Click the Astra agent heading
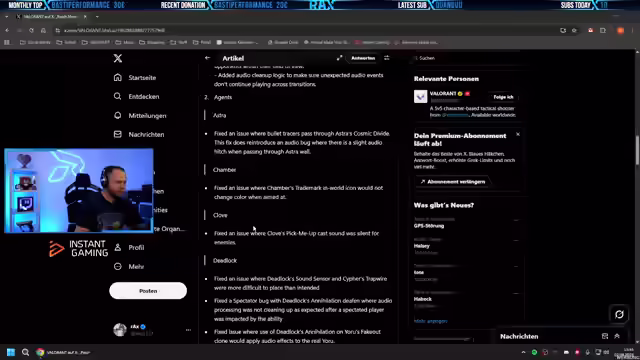This screenshot has width=640, height=360. coord(220,116)
